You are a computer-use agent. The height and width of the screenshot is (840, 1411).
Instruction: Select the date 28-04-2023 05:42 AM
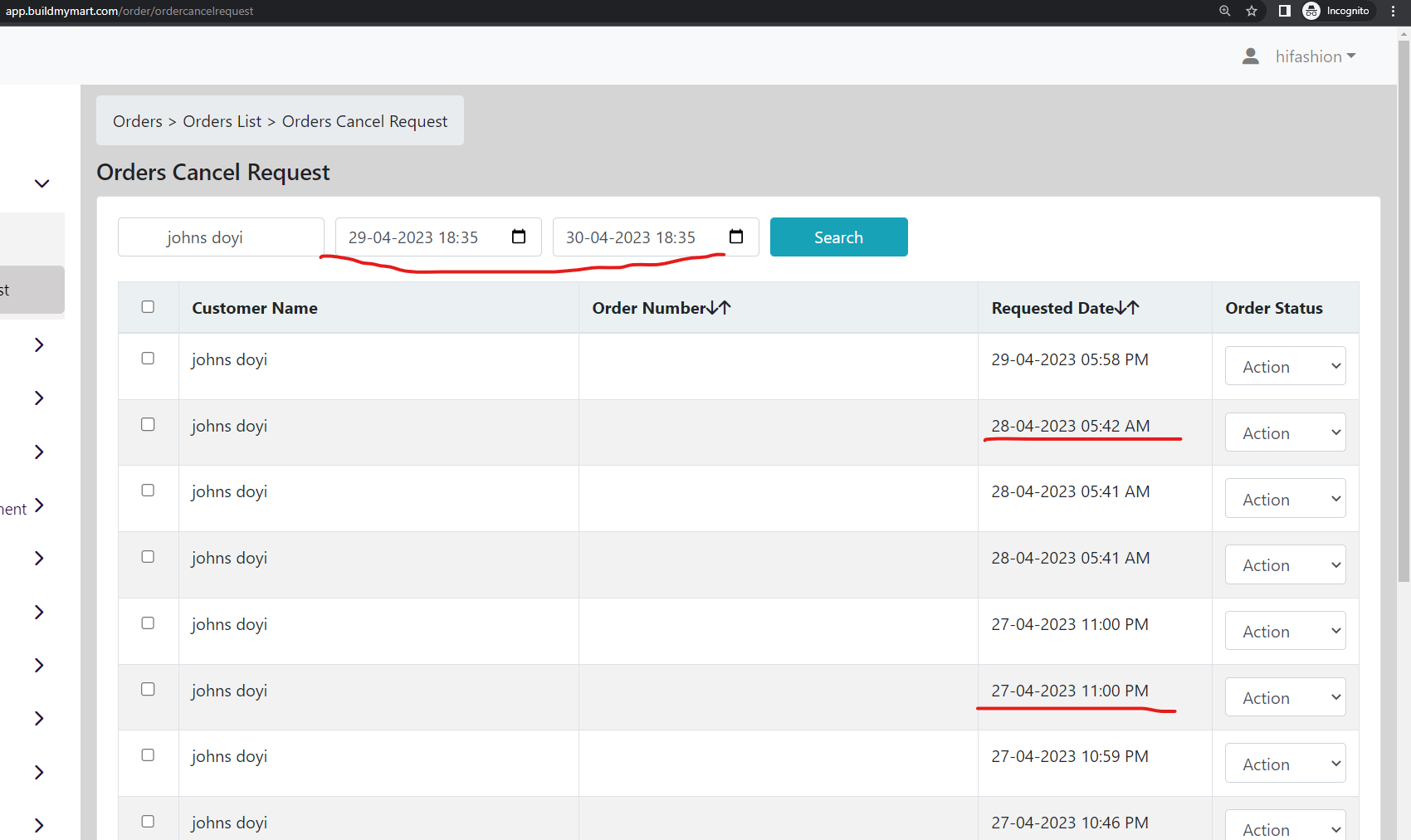coord(1071,426)
